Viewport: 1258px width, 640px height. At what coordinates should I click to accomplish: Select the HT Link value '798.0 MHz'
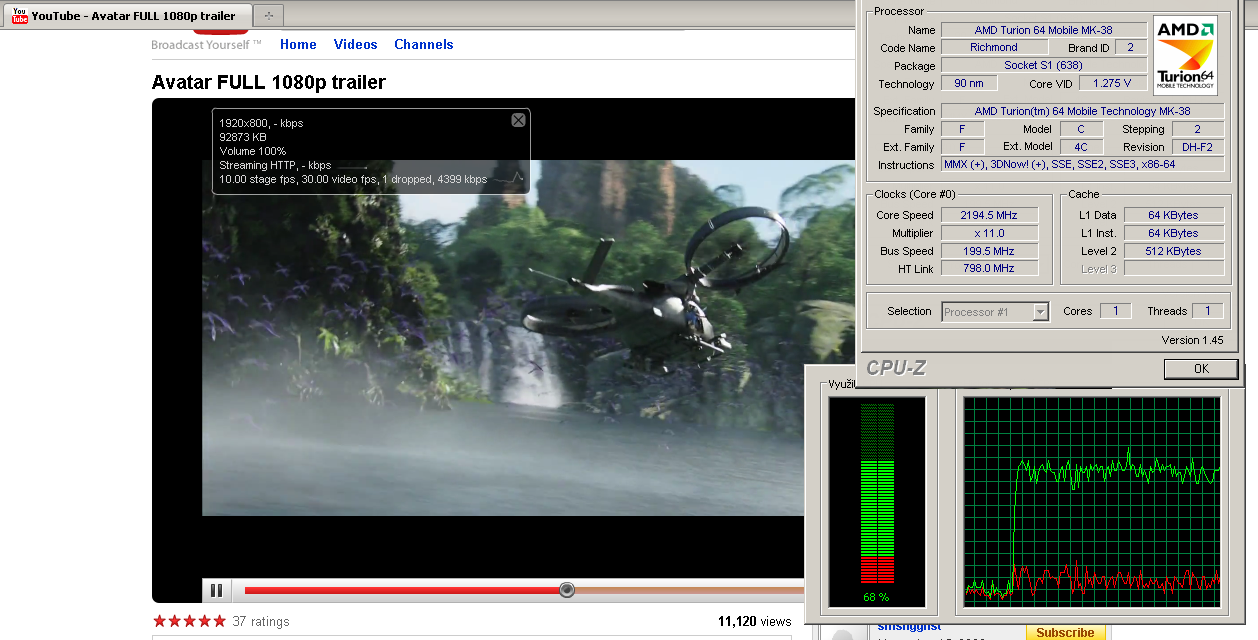(x=989, y=268)
